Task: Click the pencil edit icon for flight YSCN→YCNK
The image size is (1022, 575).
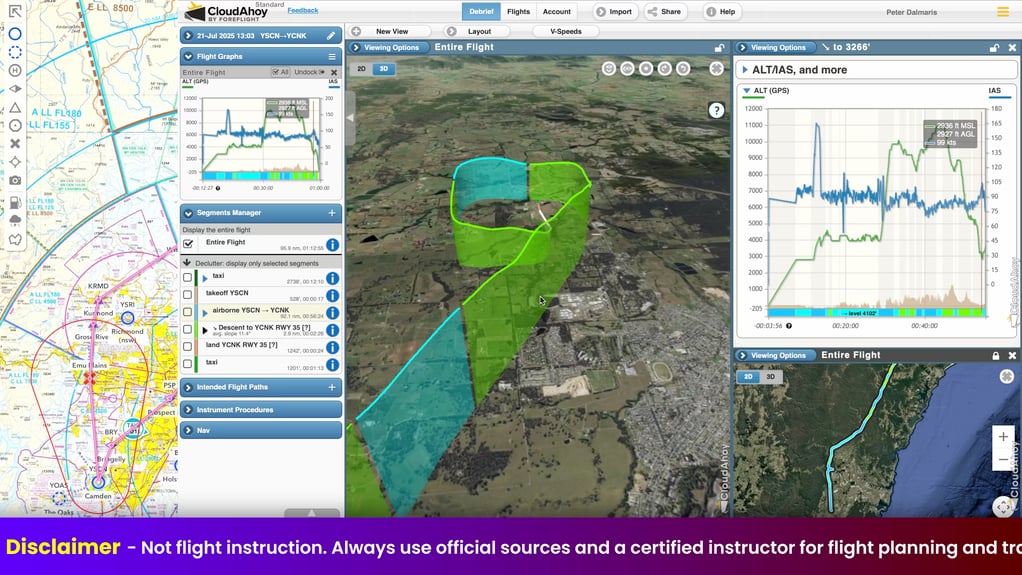Action: (x=331, y=35)
